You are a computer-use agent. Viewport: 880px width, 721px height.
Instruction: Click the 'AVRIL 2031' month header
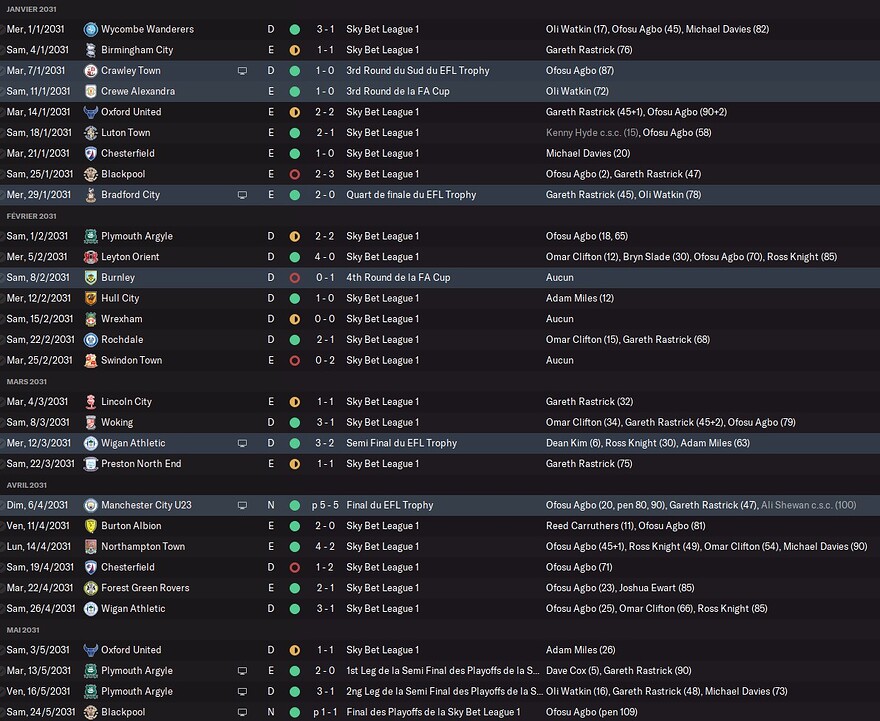26,485
